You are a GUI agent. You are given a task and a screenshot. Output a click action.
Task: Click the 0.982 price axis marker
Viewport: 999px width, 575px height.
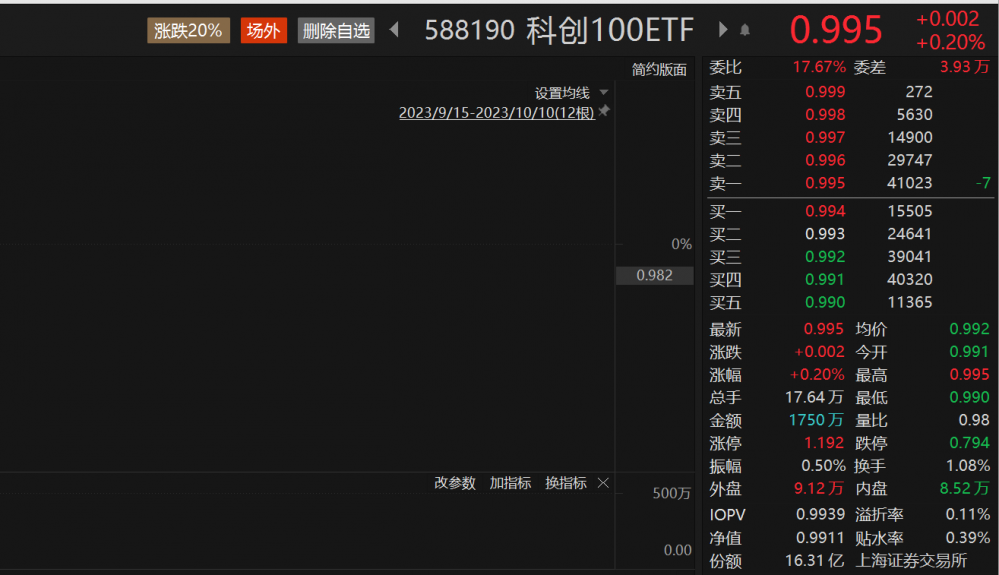tap(654, 275)
